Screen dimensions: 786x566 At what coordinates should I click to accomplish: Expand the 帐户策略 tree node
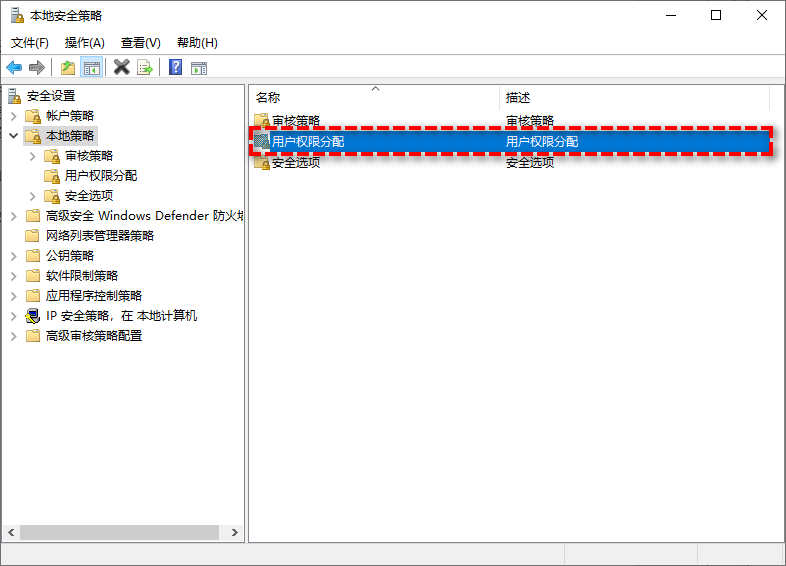tap(13, 116)
